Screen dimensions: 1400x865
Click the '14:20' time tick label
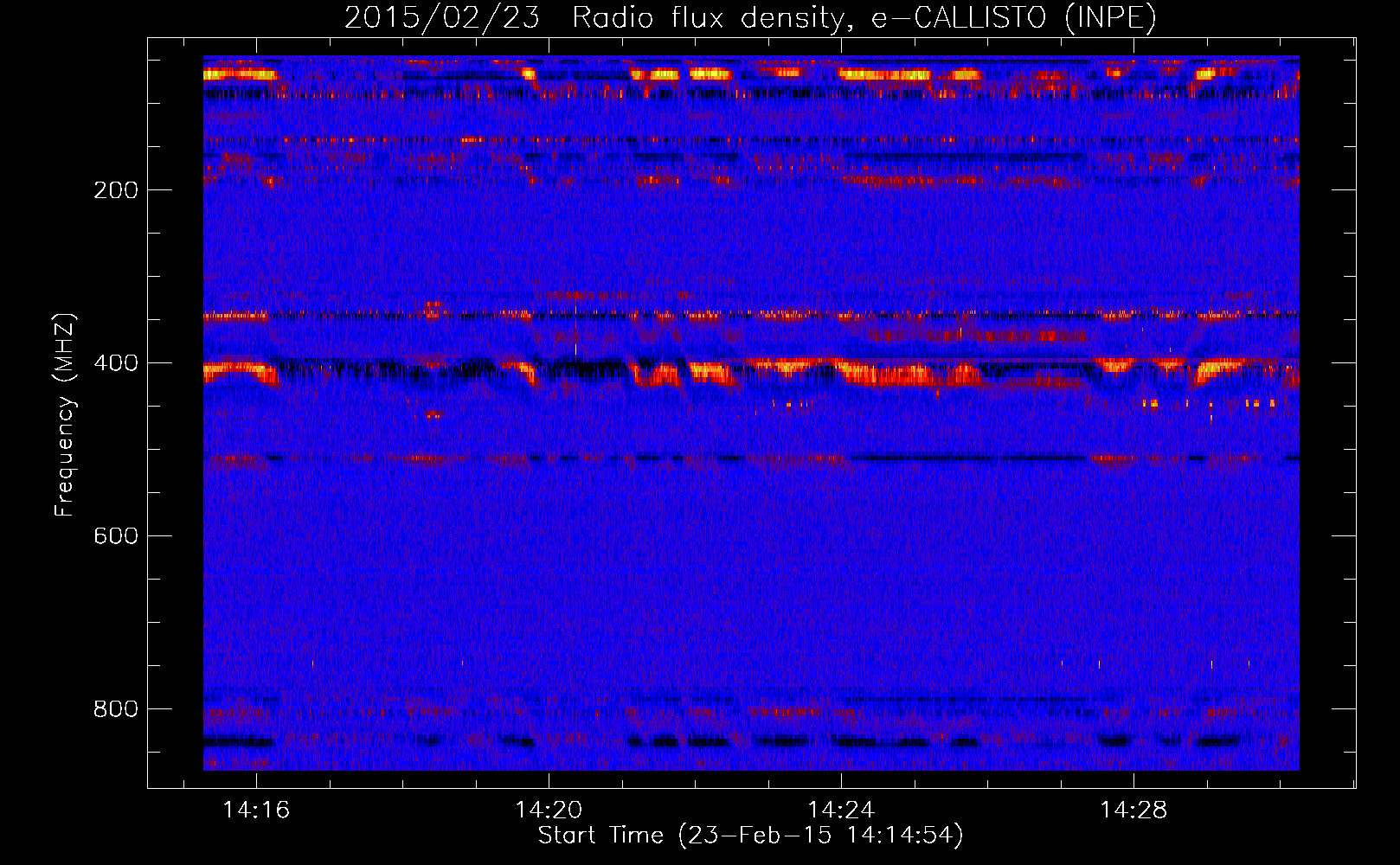pos(549,810)
